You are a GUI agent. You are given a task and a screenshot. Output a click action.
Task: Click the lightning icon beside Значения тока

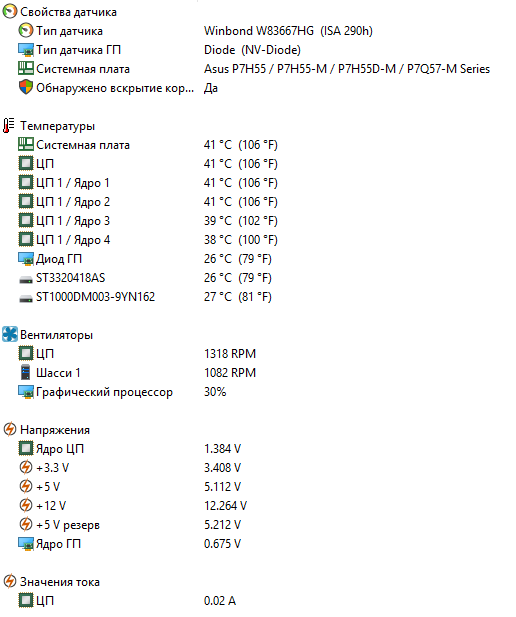(9, 581)
